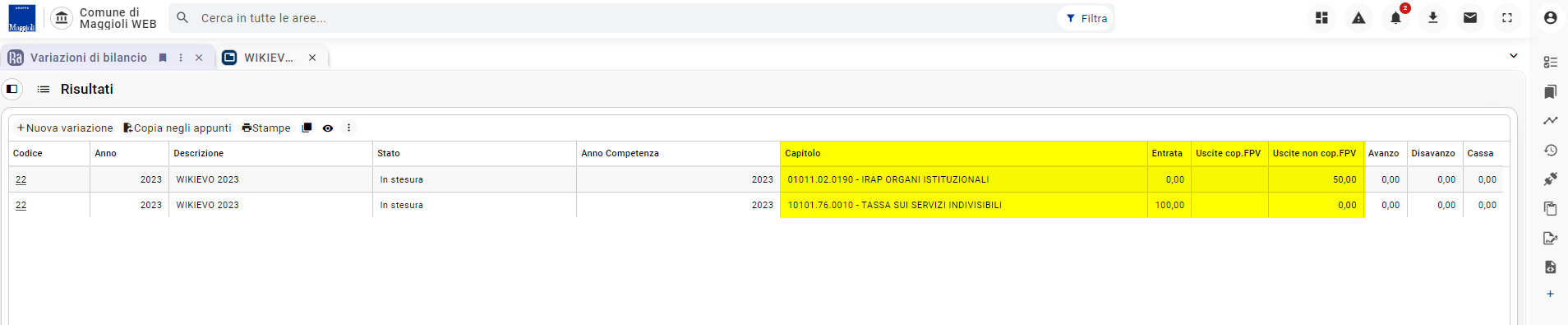Click the warning triangle alert icon

[x=1358, y=18]
